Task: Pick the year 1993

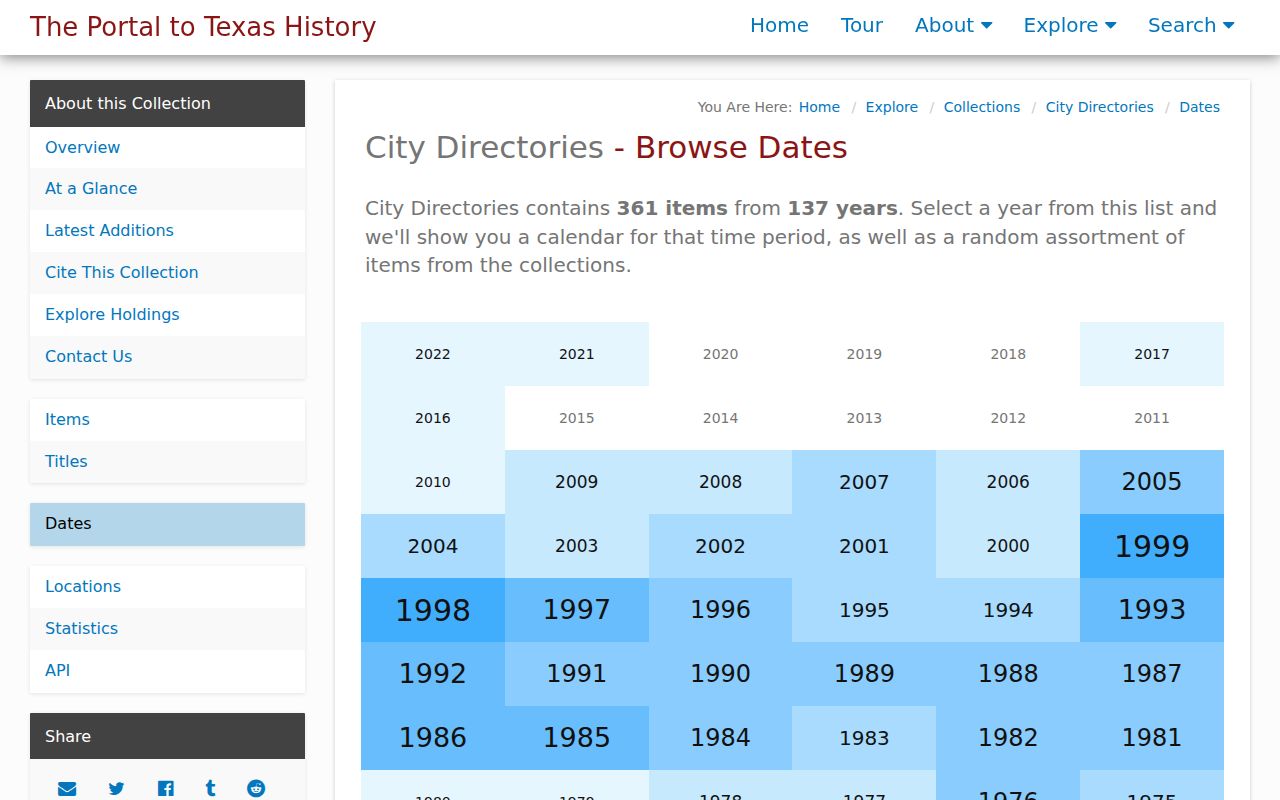Action: click(1152, 610)
